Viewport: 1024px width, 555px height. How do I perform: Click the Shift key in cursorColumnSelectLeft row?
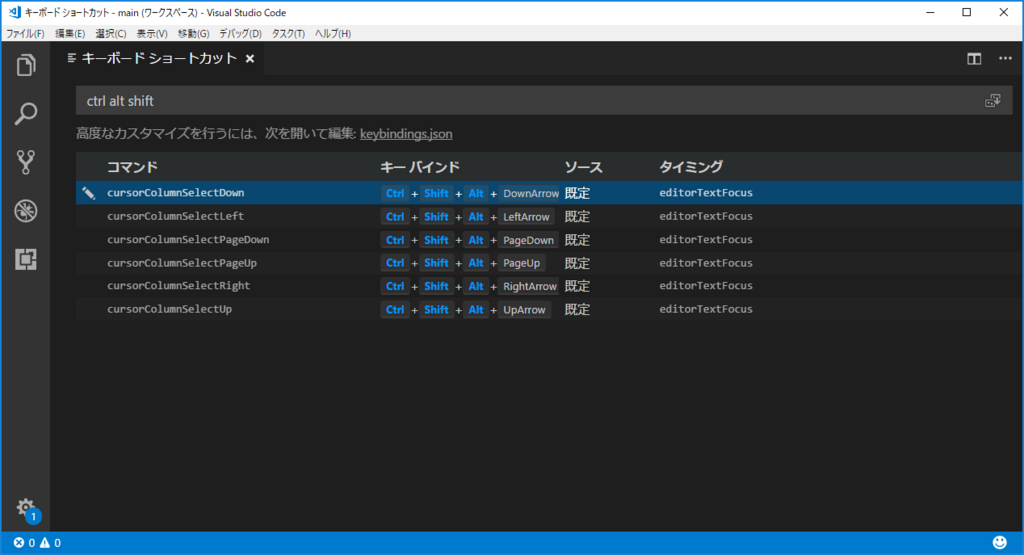[436, 217]
